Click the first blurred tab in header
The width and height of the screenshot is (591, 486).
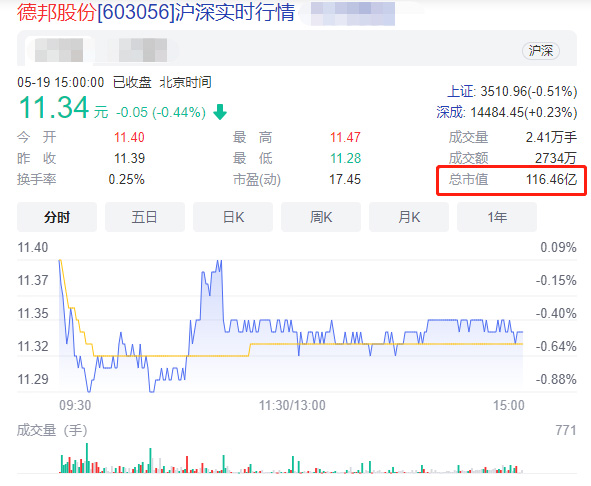coord(59,50)
